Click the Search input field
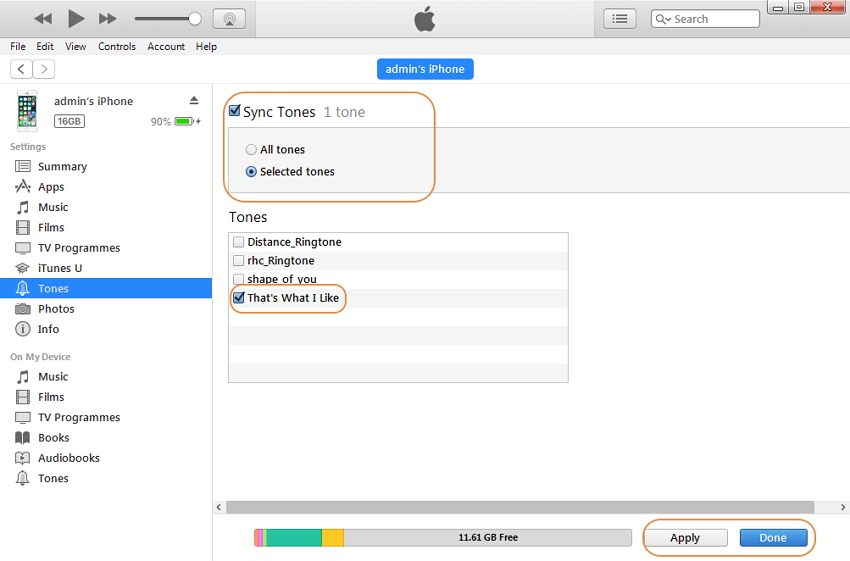The image size is (850, 561). [x=712, y=19]
